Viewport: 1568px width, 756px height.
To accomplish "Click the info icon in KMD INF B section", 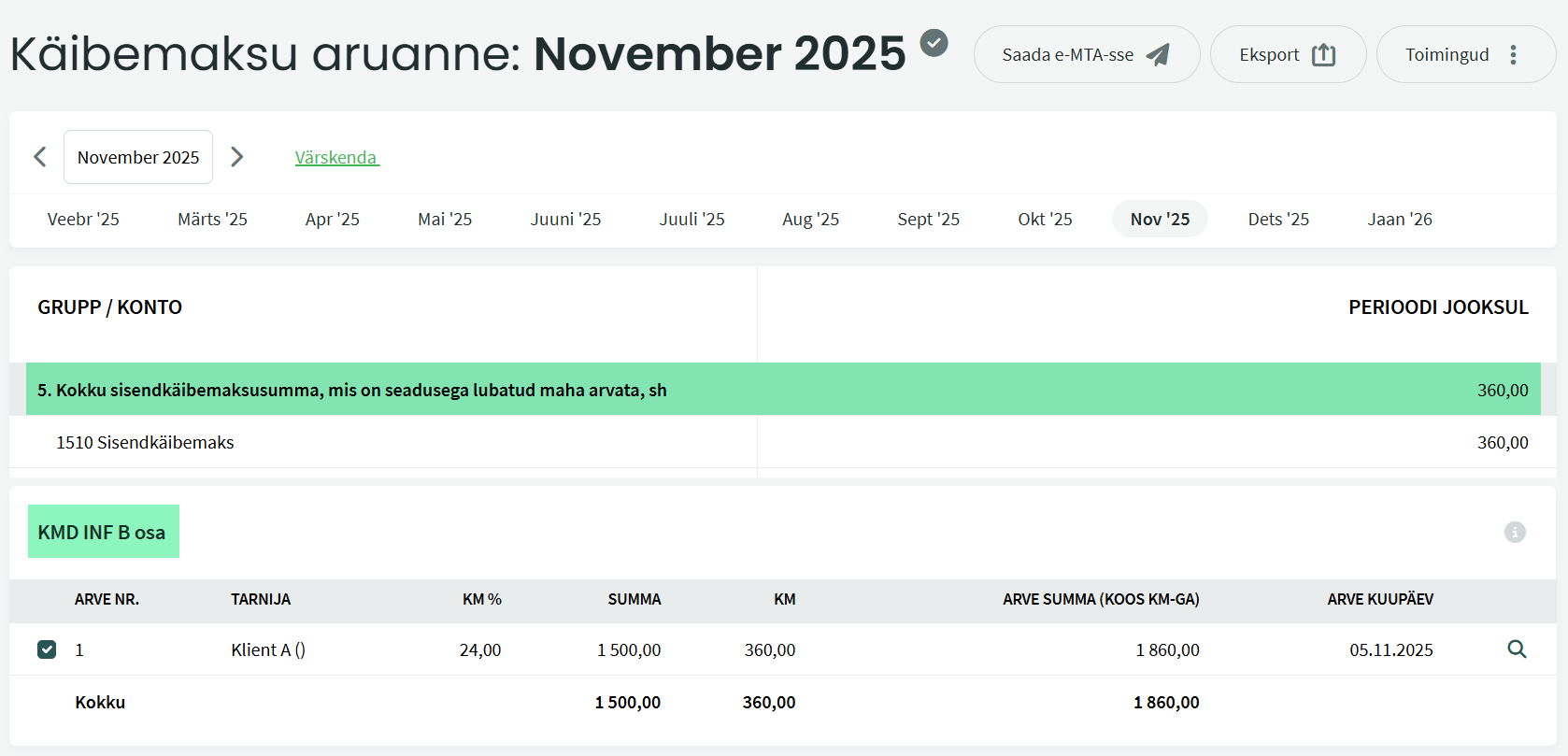I will (1515, 532).
